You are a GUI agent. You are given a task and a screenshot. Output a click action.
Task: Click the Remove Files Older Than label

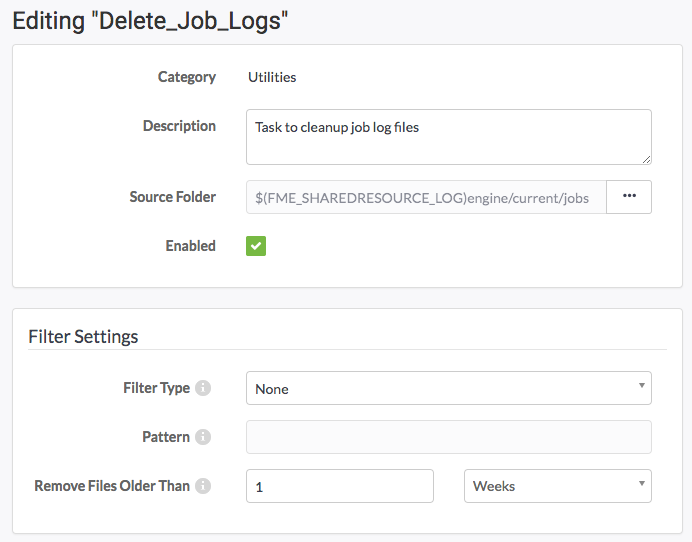point(112,486)
